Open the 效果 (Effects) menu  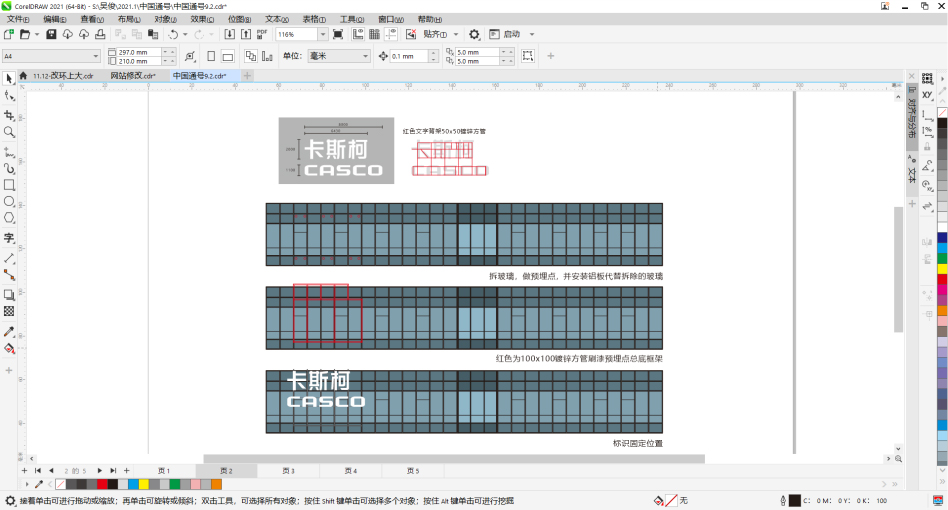pos(201,19)
